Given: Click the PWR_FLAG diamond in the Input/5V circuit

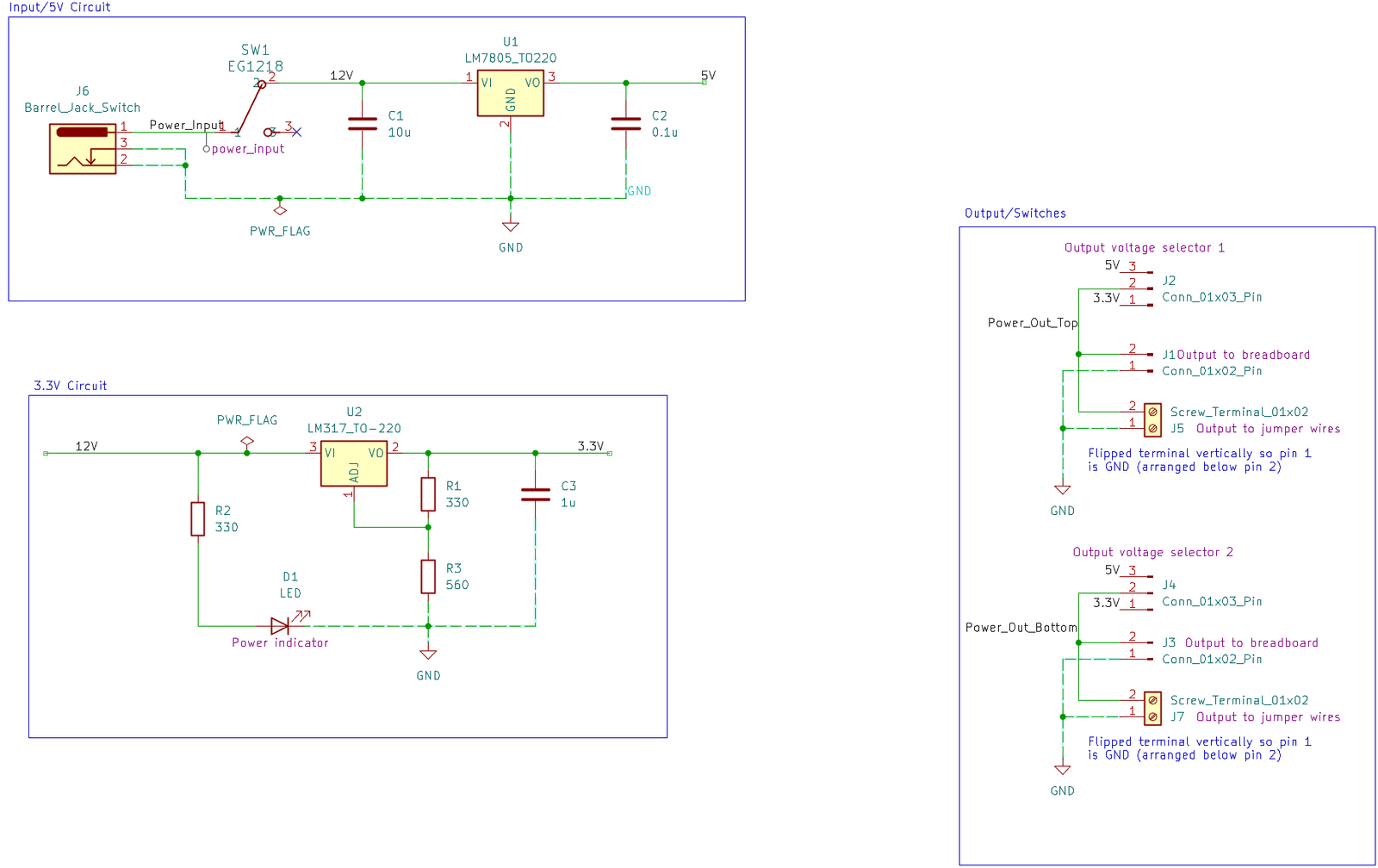Looking at the screenshot, I should coord(280,210).
